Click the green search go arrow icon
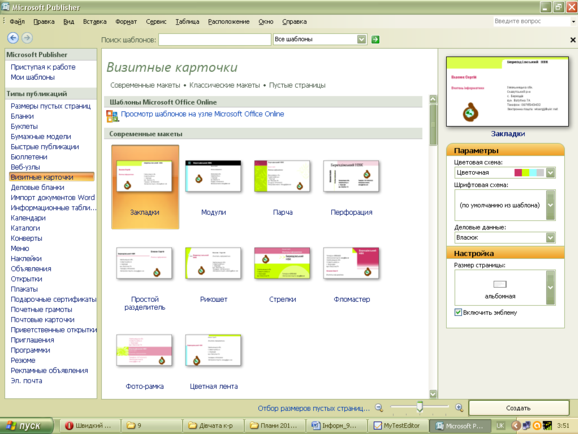This screenshot has height=434, width=578. 375,39
